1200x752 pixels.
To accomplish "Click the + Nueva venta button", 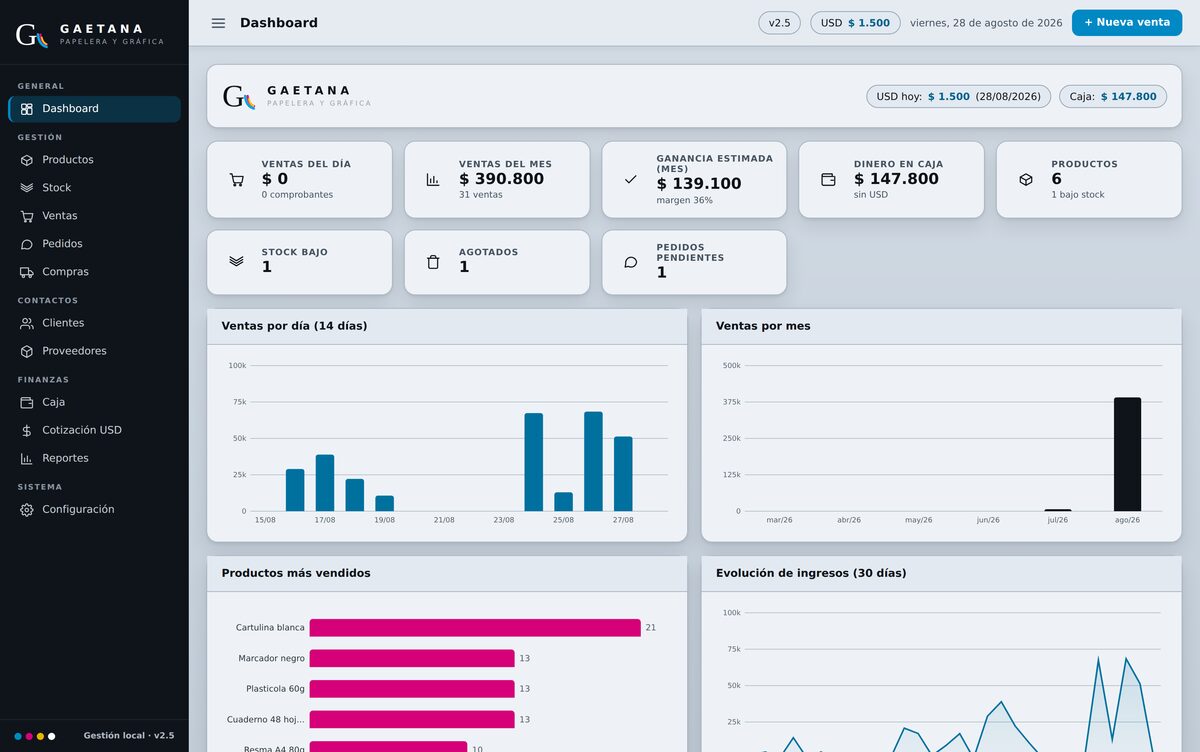I will coord(1127,23).
